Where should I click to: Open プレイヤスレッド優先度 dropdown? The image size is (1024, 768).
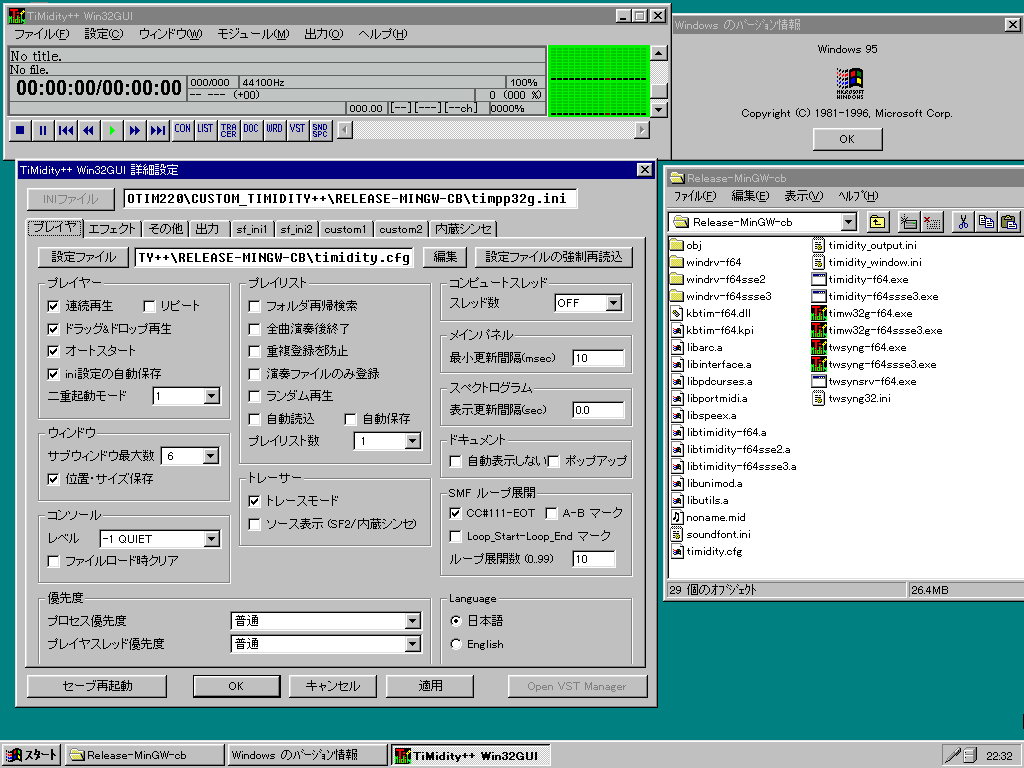[x=412, y=644]
